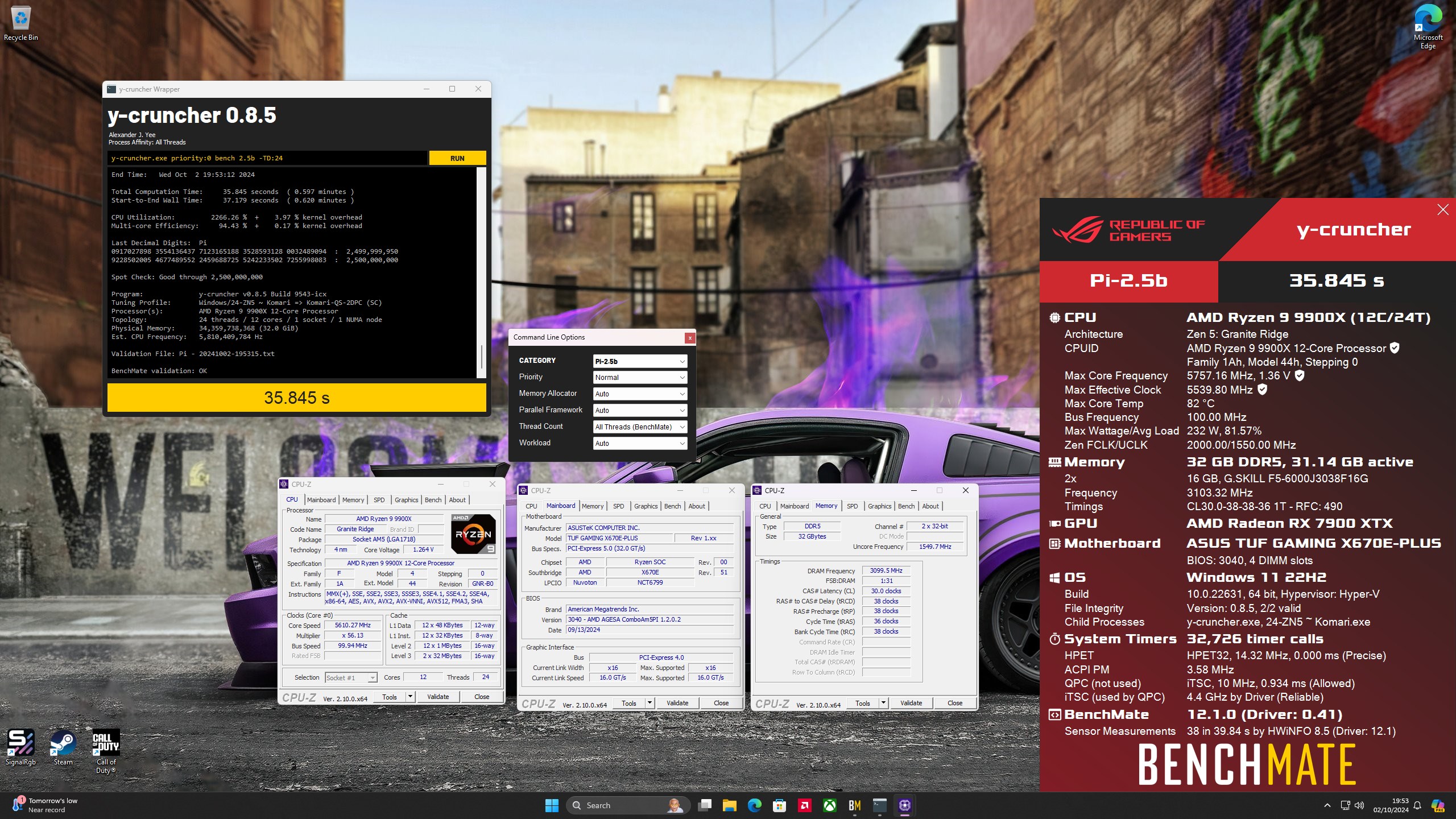Screen dimensions: 1456x819
Task: Open Xbox app from taskbar
Action: point(830,805)
